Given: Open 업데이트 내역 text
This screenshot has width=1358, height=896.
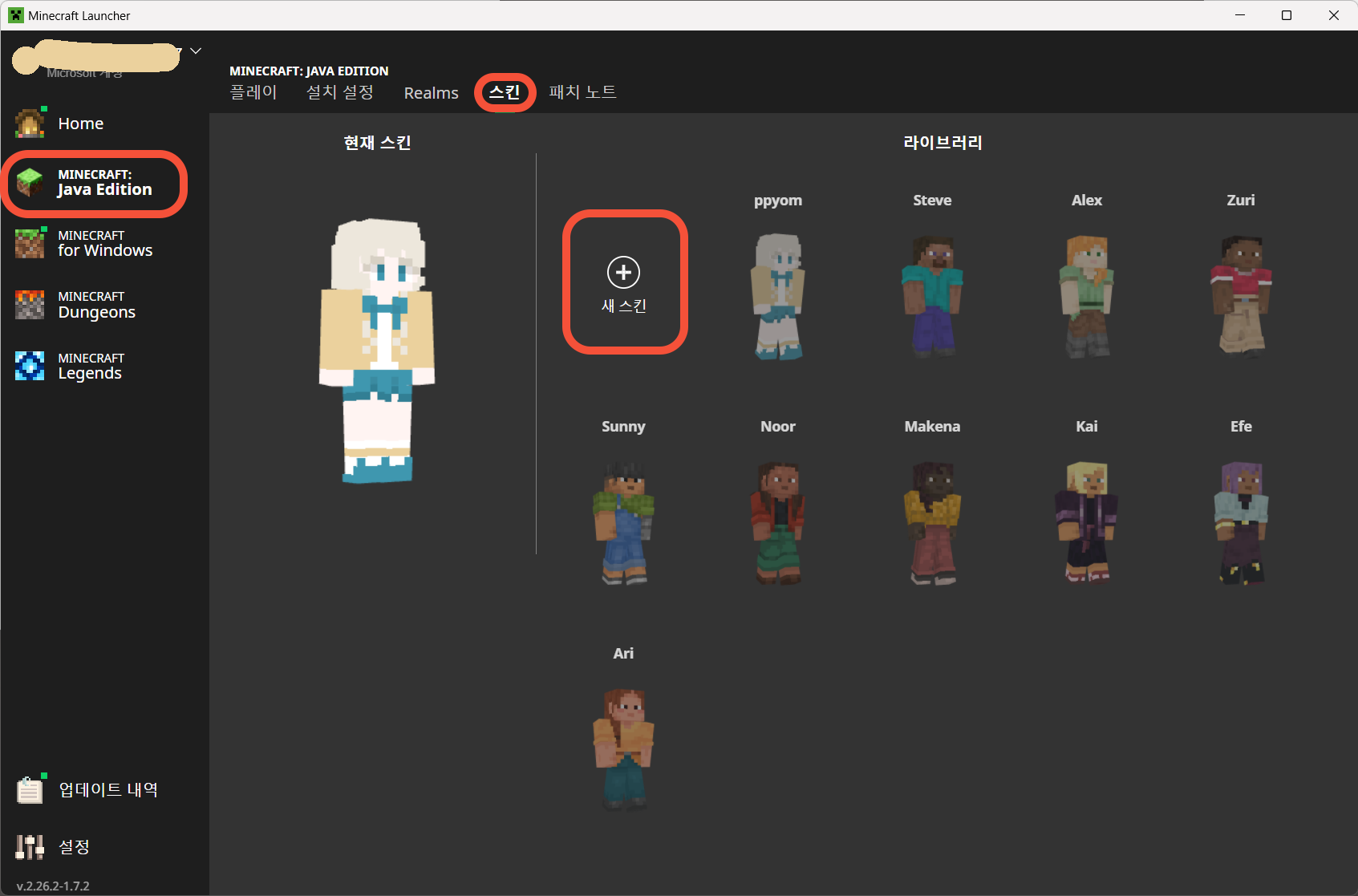Looking at the screenshot, I should coord(108,790).
